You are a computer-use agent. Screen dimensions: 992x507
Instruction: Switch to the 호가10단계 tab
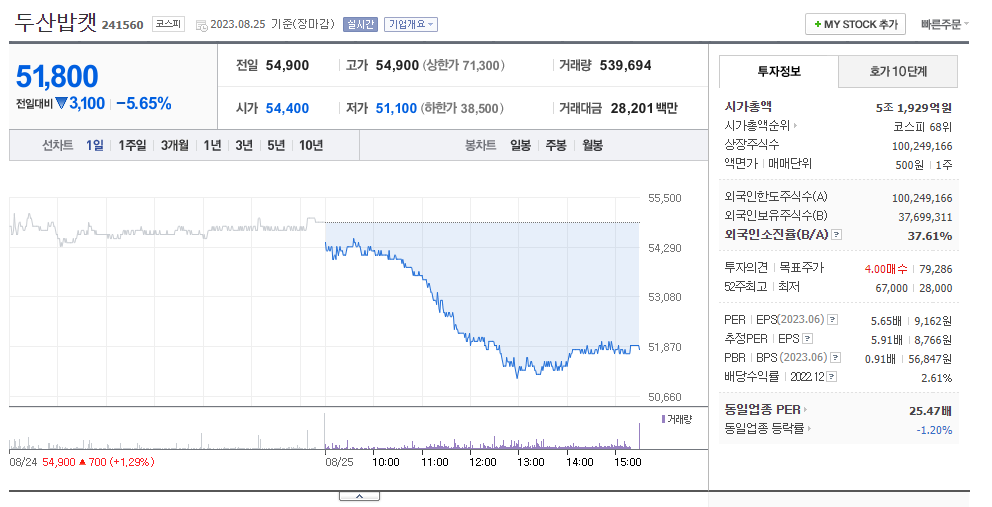coord(898,72)
